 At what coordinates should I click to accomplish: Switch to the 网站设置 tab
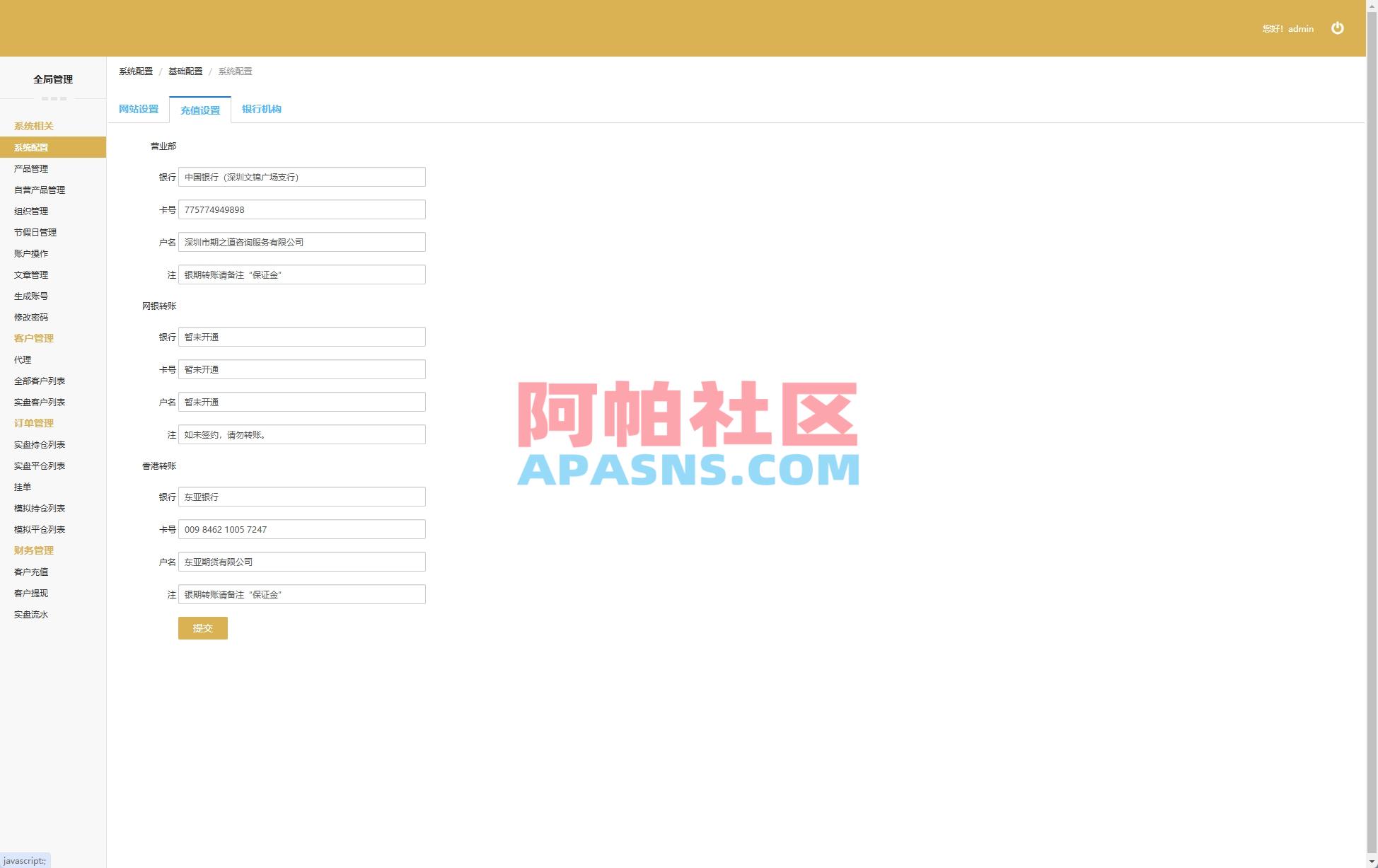[139, 109]
